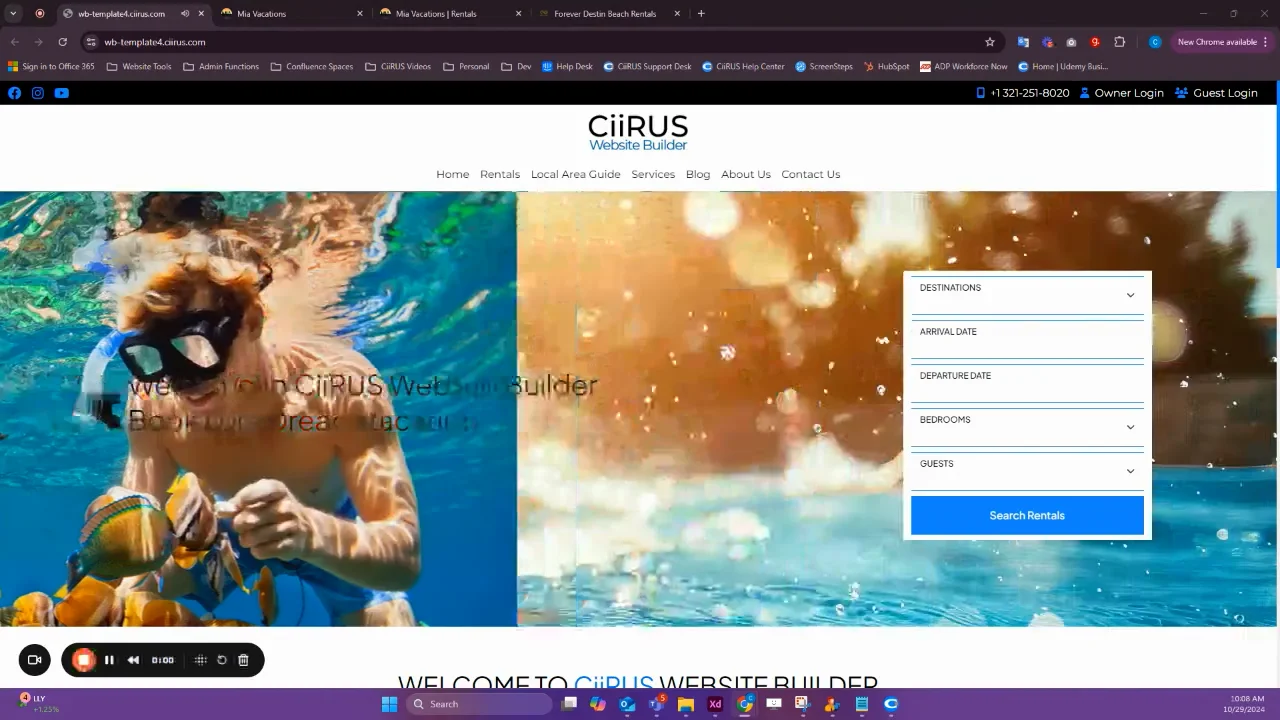The width and height of the screenshot is (1280, 720).
Task: Open the Guest Login link
Action: coord(1216,93)
